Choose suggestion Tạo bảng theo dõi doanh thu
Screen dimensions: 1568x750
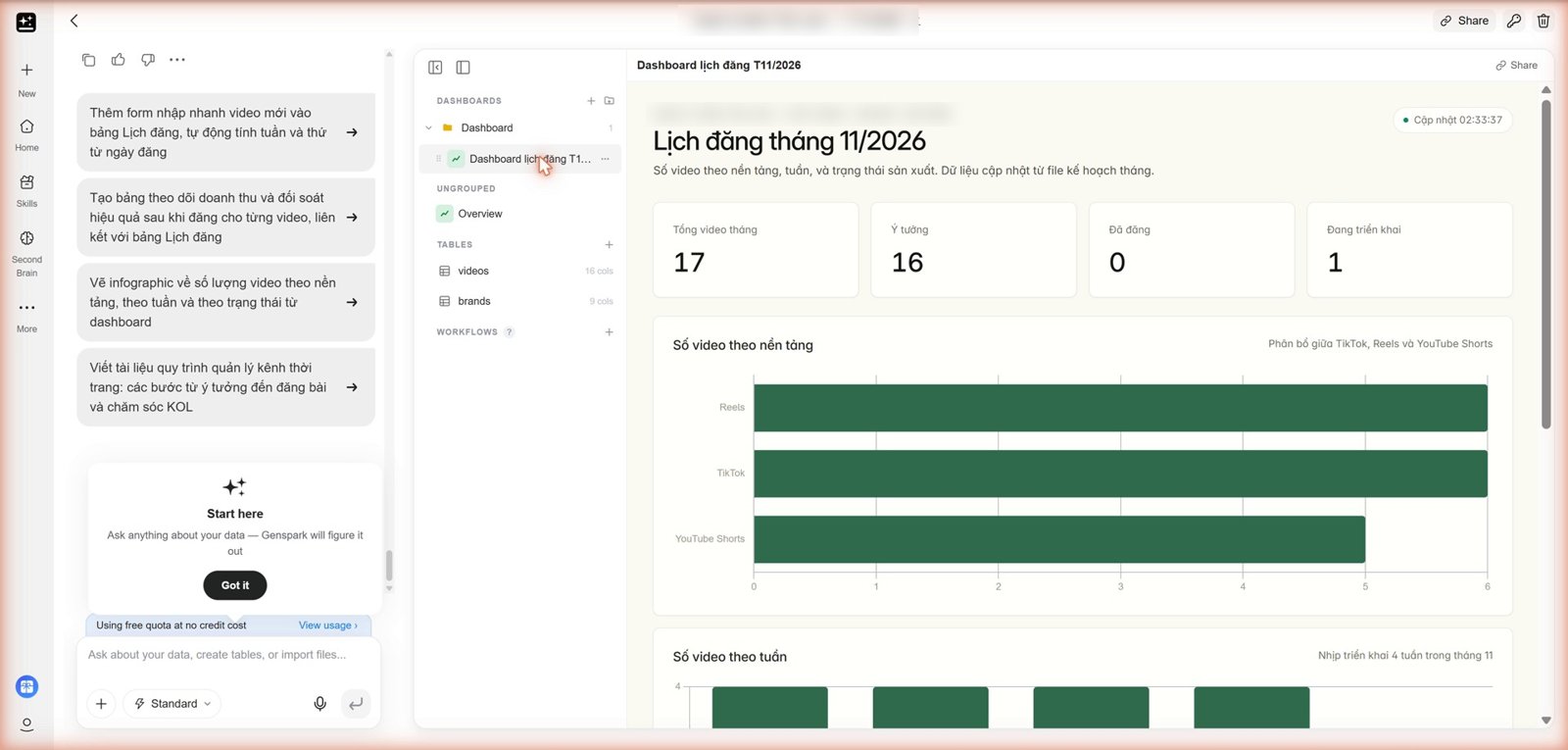[x=226, y=218]
